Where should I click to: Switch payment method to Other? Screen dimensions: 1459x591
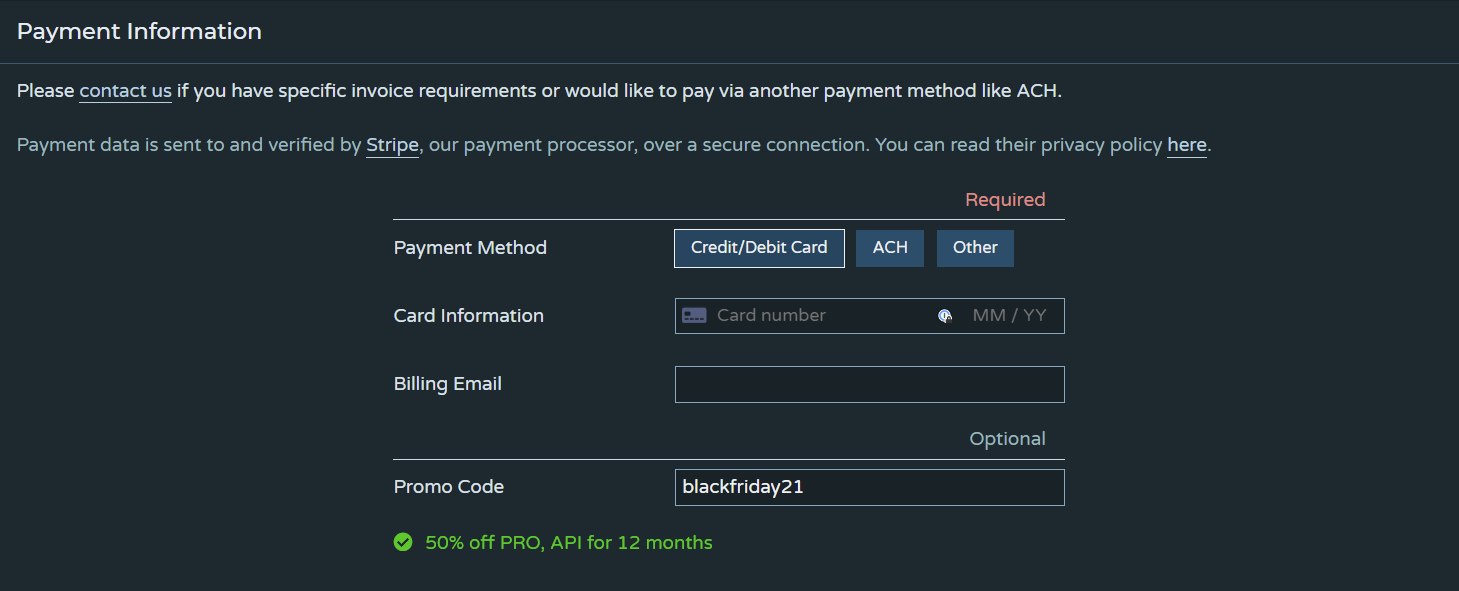[x=975, y=248]
